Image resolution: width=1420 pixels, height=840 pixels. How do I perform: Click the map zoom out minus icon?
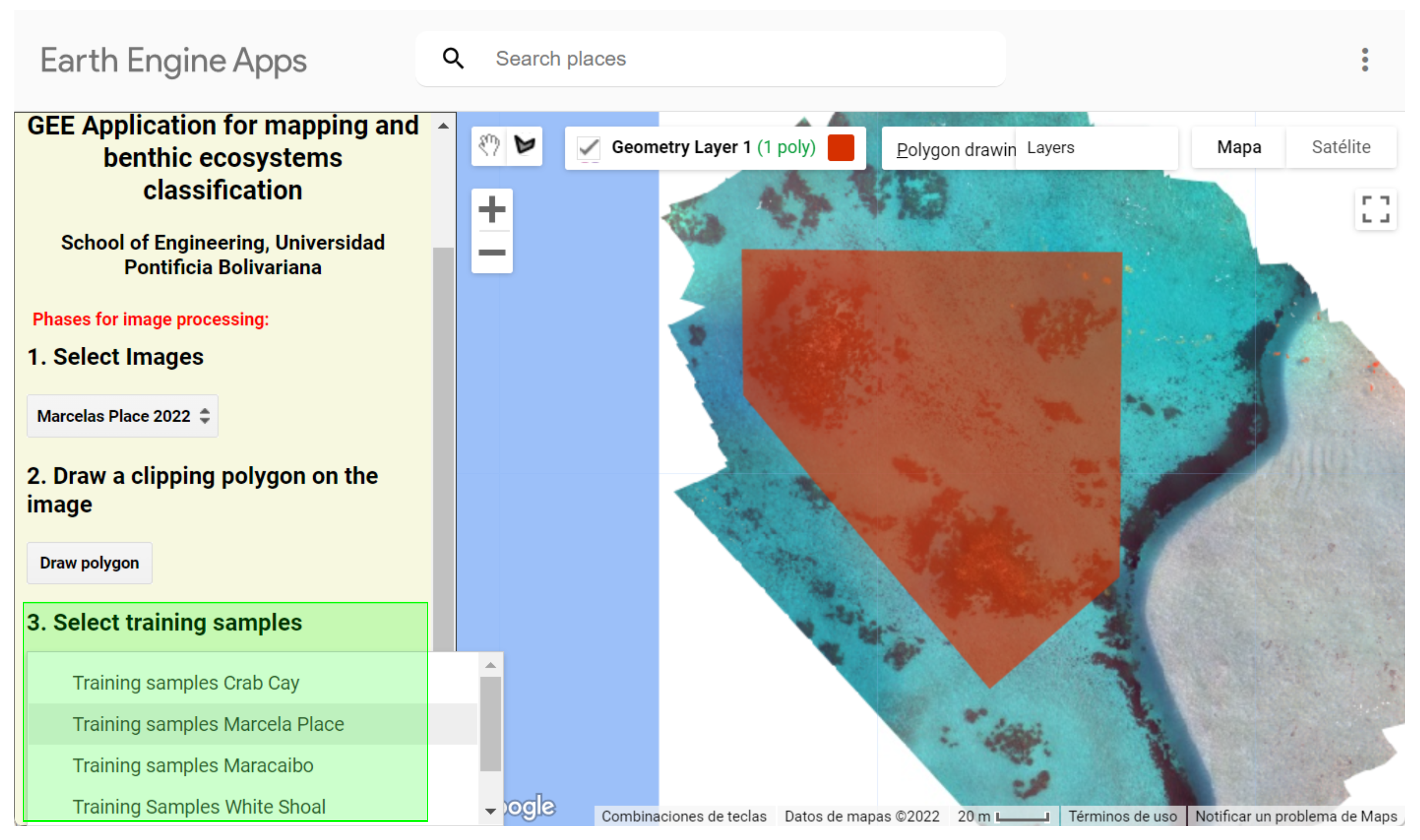(492, 252)
